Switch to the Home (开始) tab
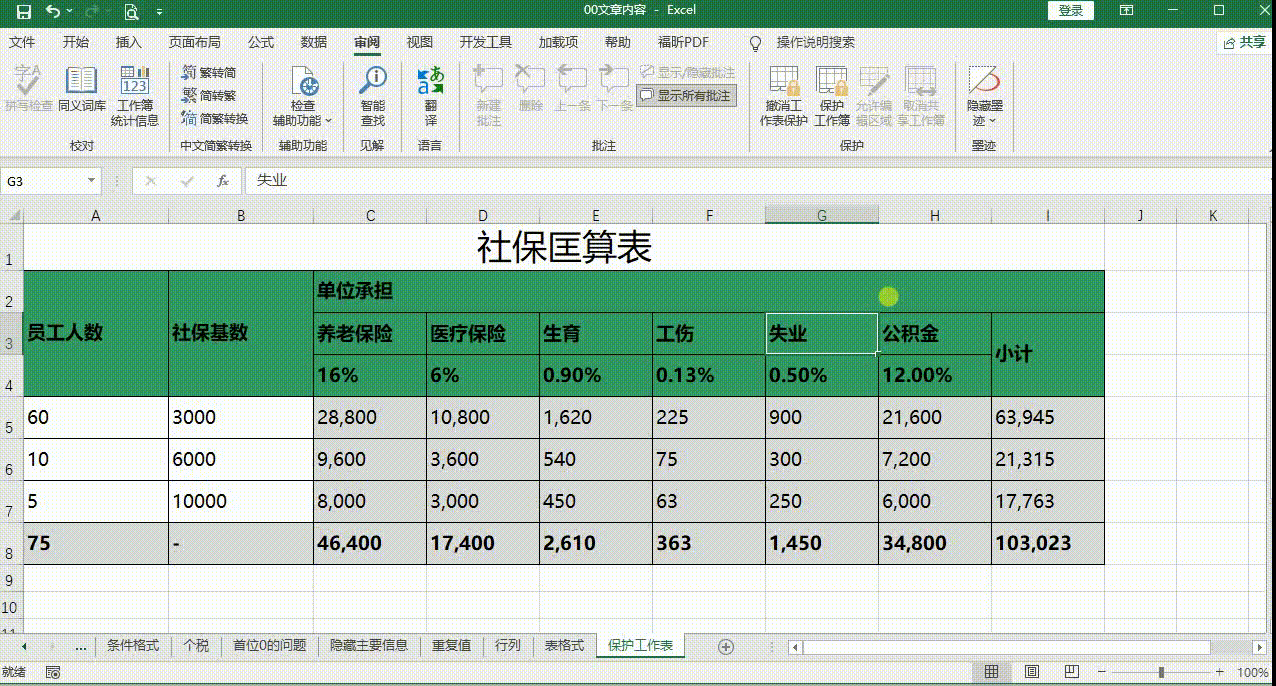Image resolution: width=1276 pixels, height=686 pixels. pos(75,43)
